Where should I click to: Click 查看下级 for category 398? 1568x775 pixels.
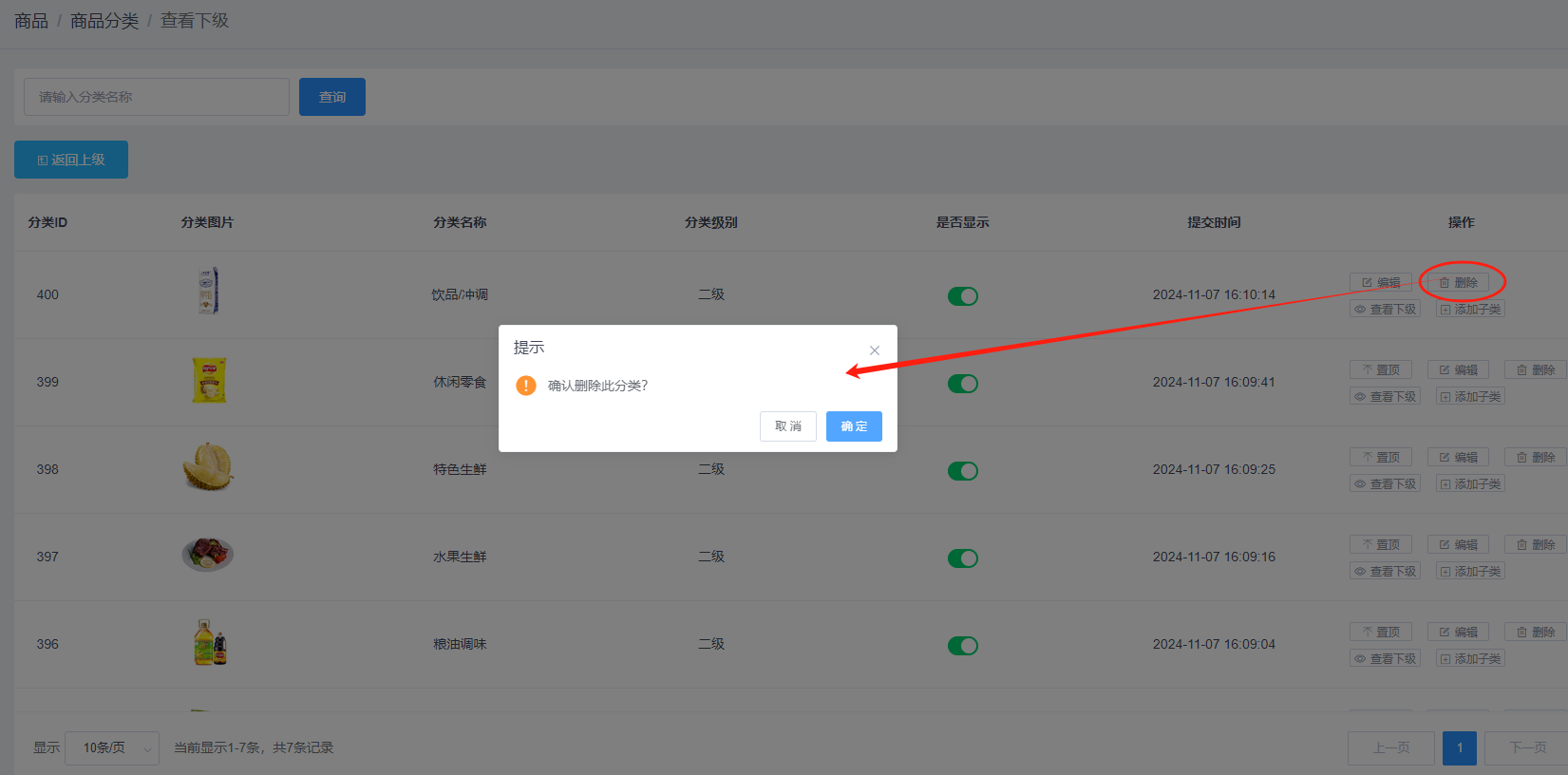tap(1385, 484)
